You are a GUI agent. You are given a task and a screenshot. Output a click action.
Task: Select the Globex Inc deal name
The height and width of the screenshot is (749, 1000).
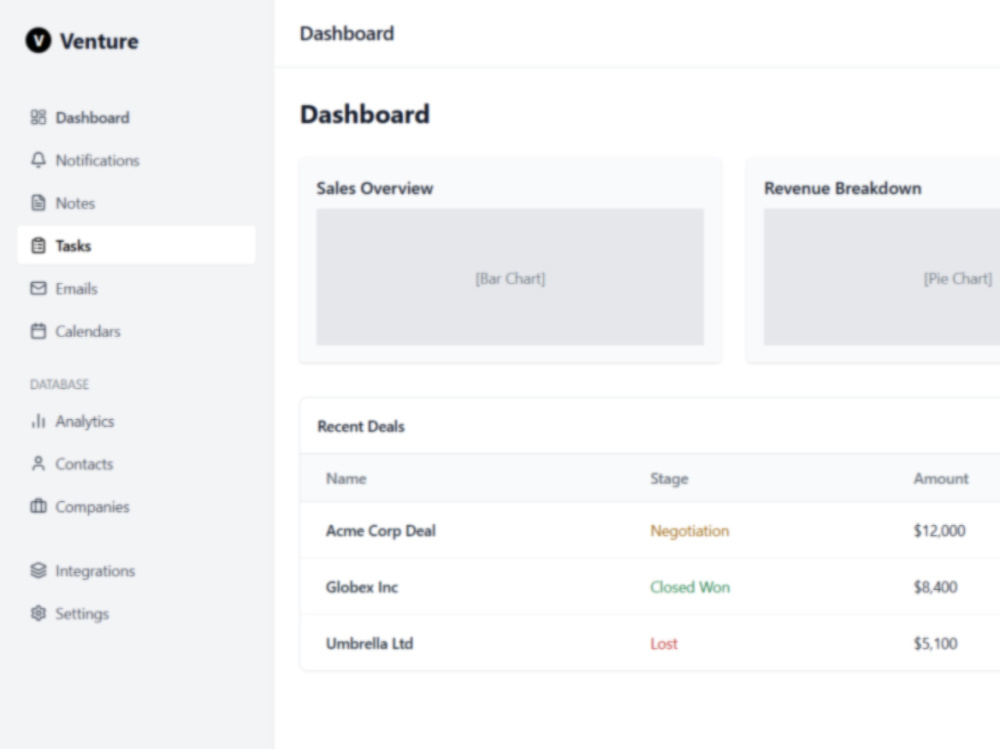(x=362, y=587)
